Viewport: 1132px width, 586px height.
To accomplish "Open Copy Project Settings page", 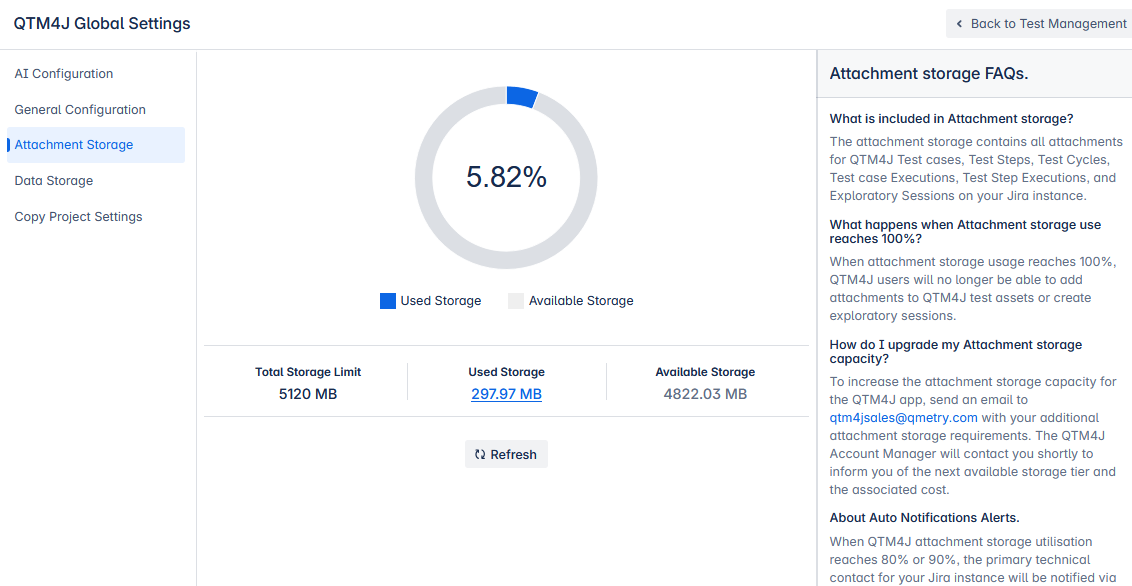I will (x=78, y=217).
